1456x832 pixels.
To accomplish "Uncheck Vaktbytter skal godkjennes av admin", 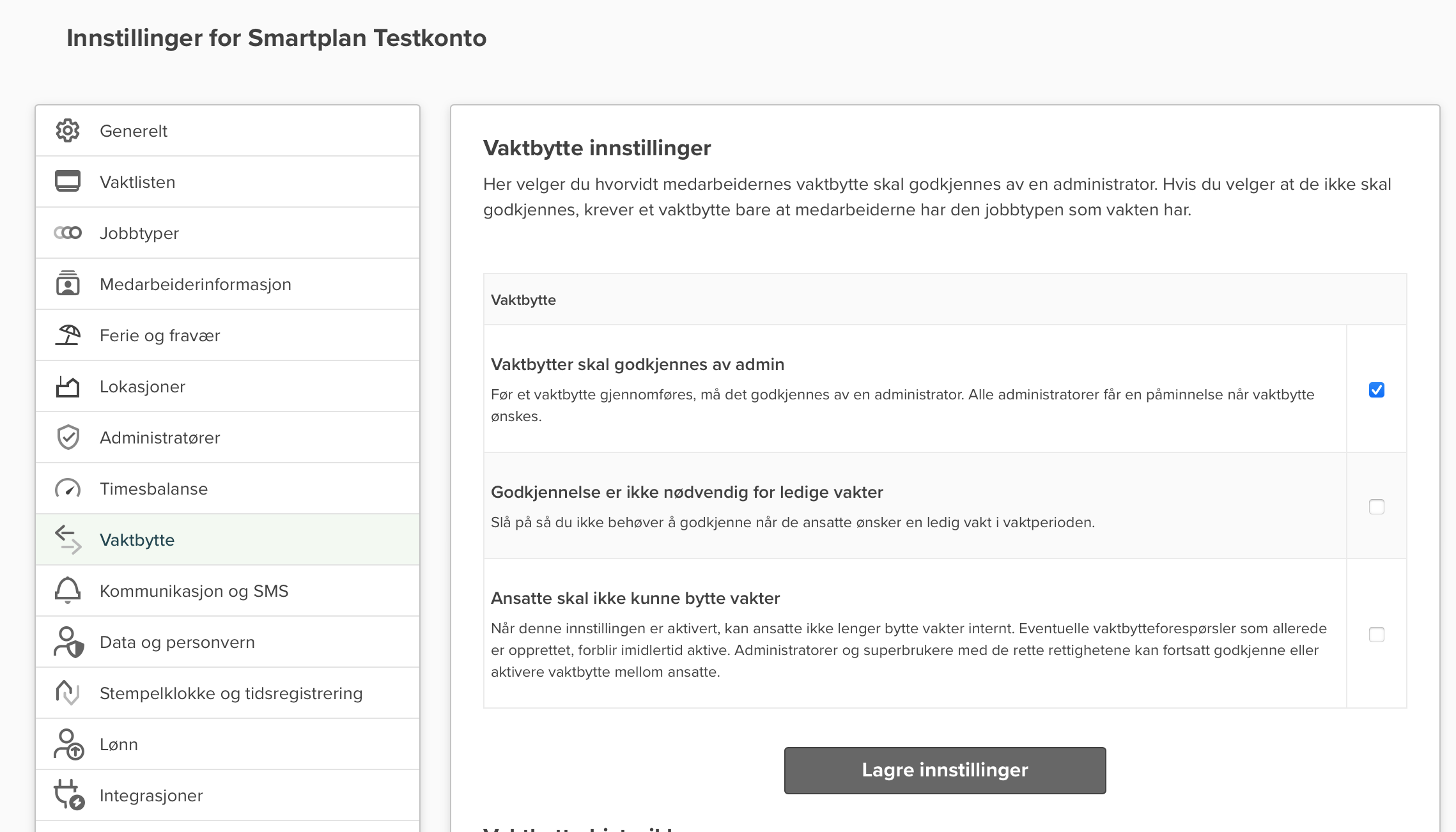I will coord(1376,390).
